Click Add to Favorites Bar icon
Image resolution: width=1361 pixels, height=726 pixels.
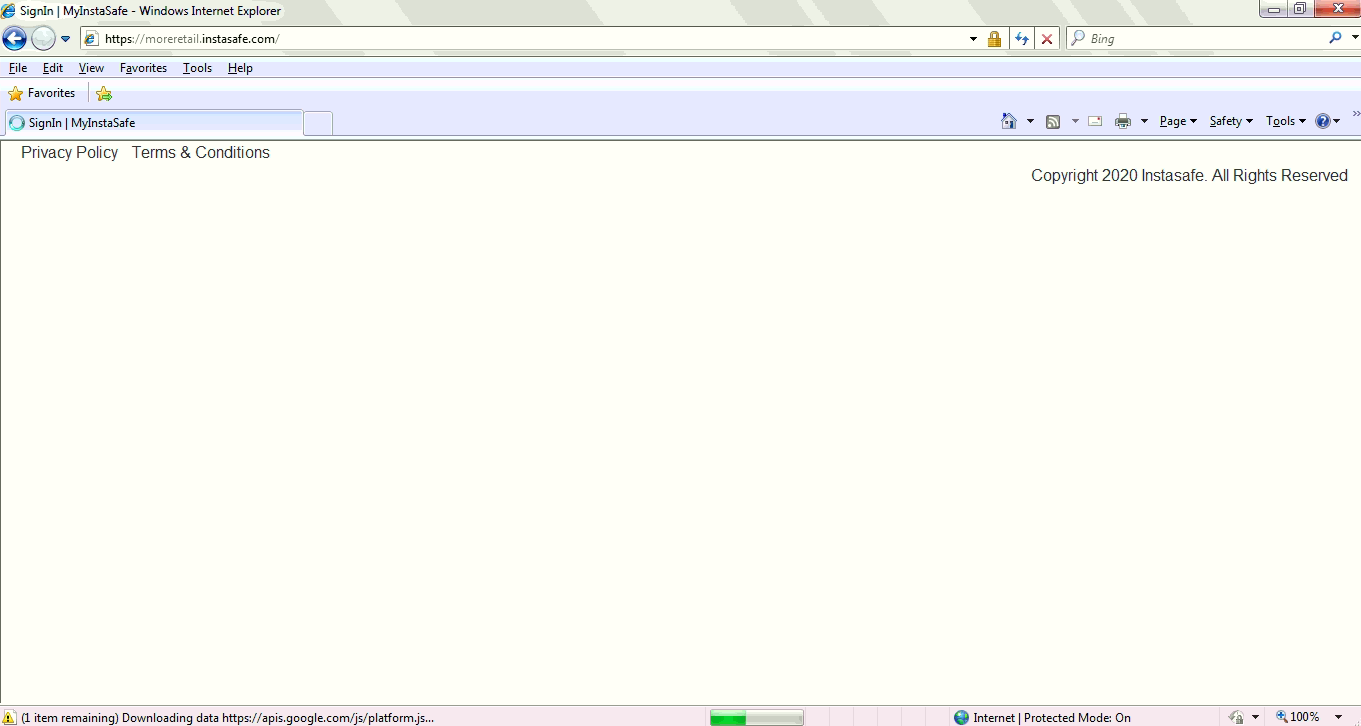point(104,93)
